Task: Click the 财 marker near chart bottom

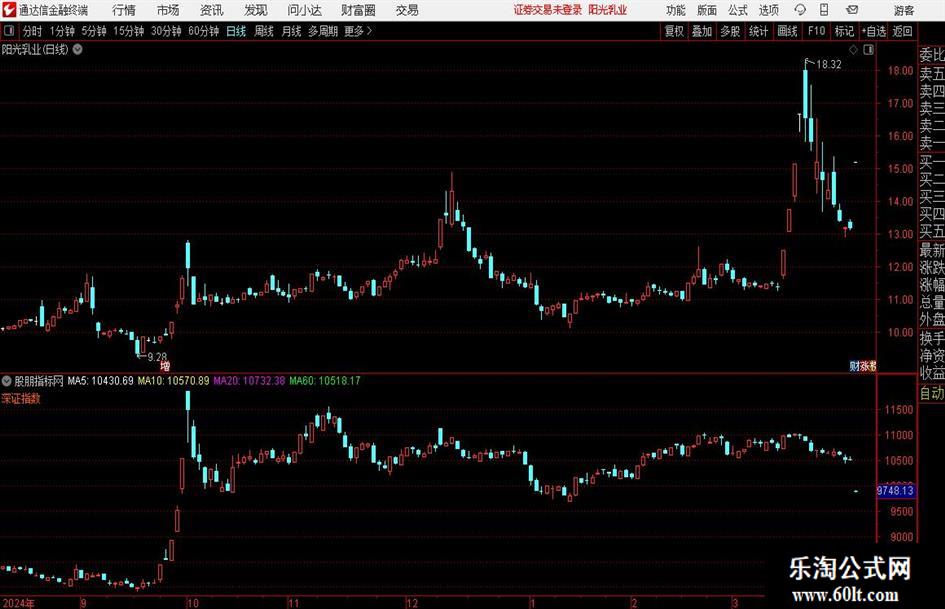Action: (854, 365)
